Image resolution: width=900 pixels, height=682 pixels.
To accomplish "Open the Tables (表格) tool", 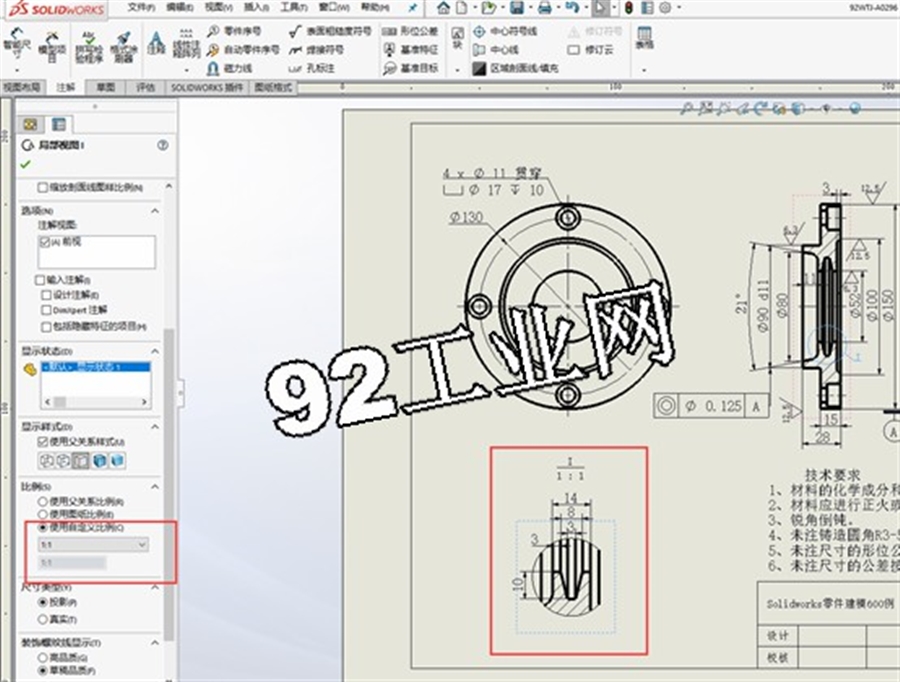I will click(645, 38).
